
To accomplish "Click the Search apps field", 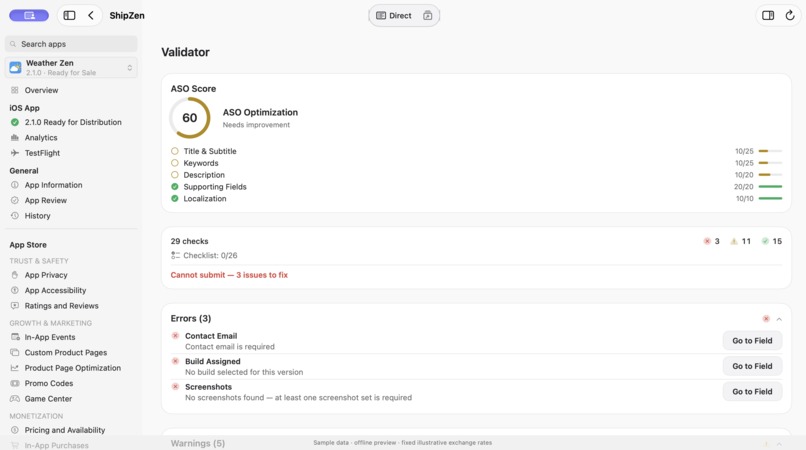I will [x=71, y=44].
